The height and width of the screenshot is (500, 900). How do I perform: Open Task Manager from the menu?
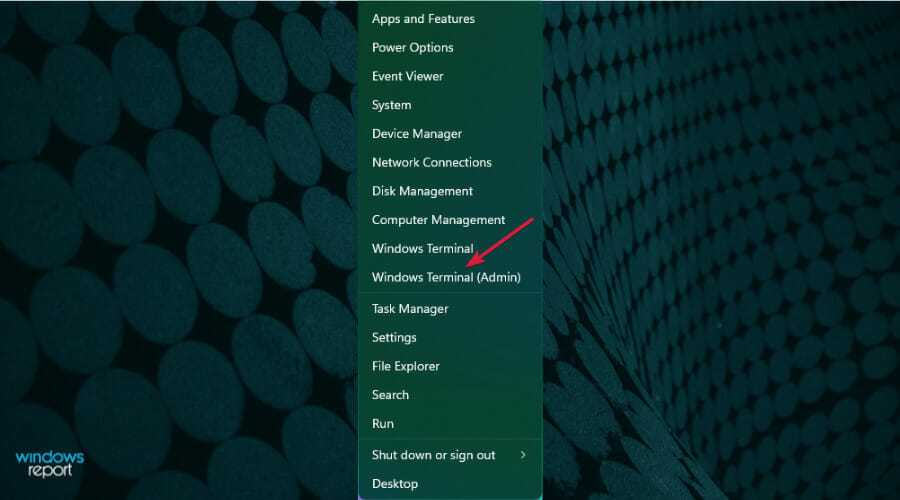tap(409, 309)
